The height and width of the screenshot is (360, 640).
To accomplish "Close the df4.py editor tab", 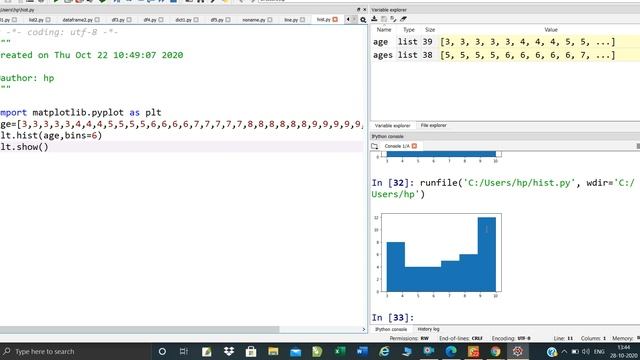I will (161, 20).
